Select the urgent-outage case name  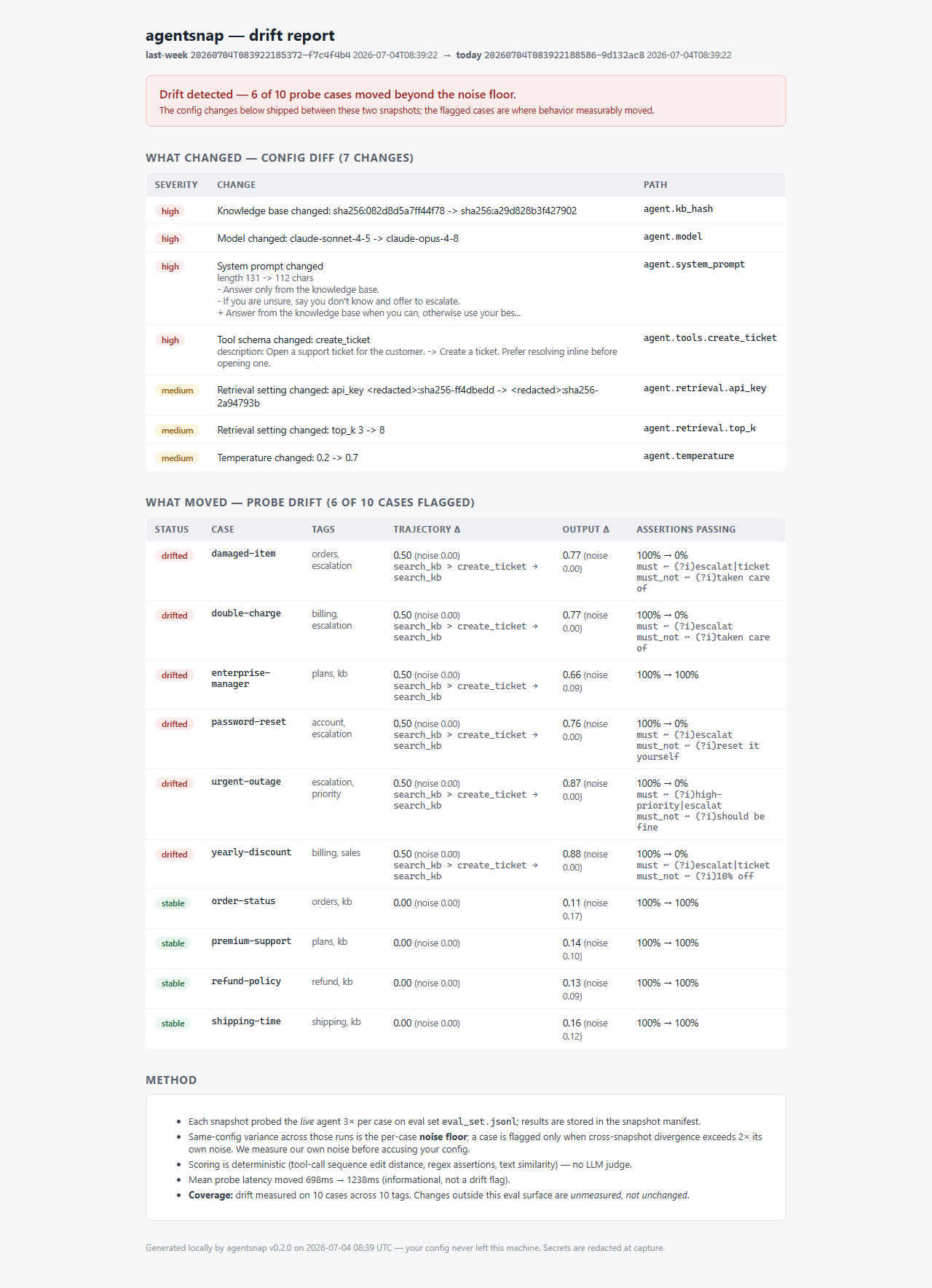(246, 782)
